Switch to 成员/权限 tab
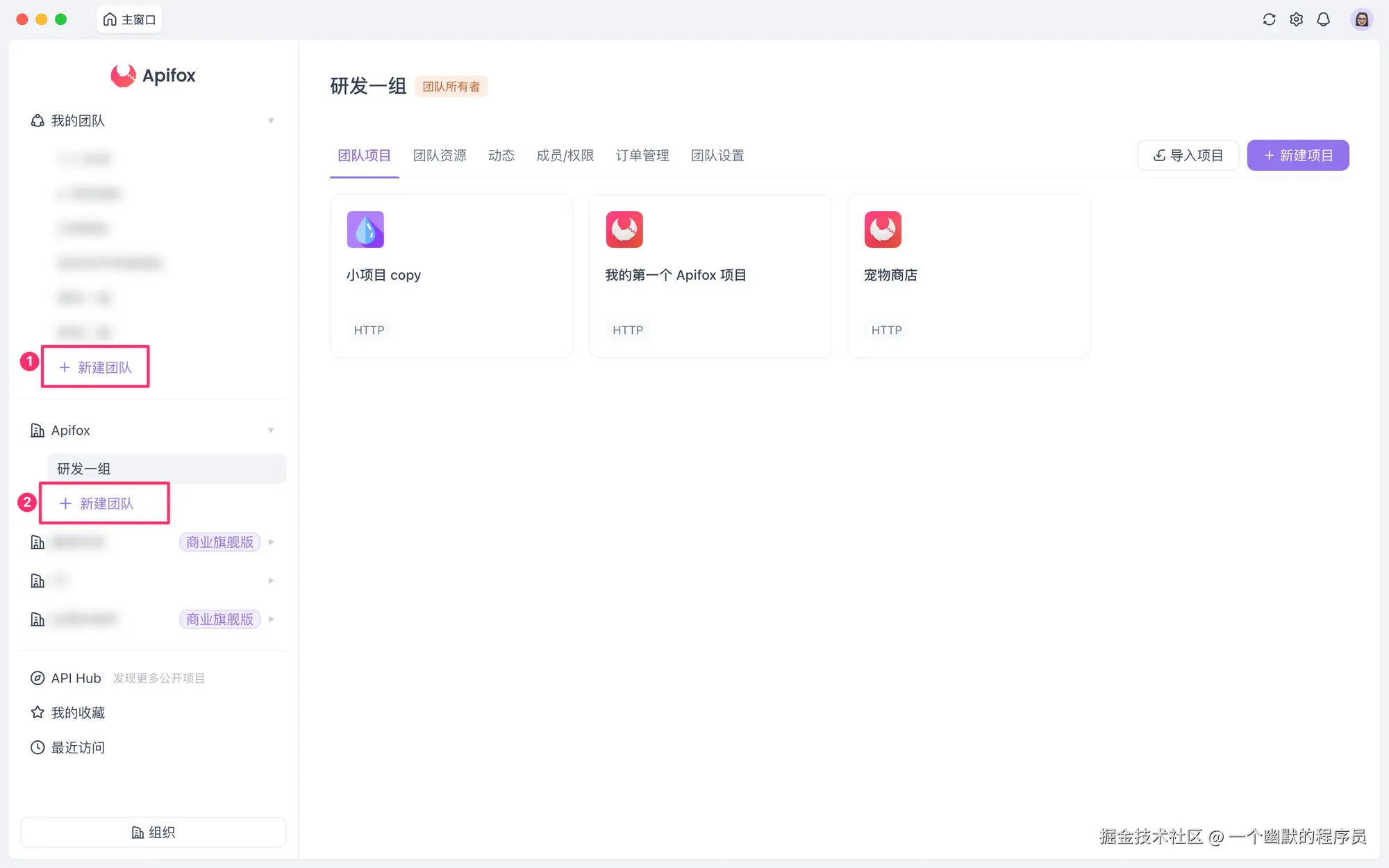 [x=565, y=156]
